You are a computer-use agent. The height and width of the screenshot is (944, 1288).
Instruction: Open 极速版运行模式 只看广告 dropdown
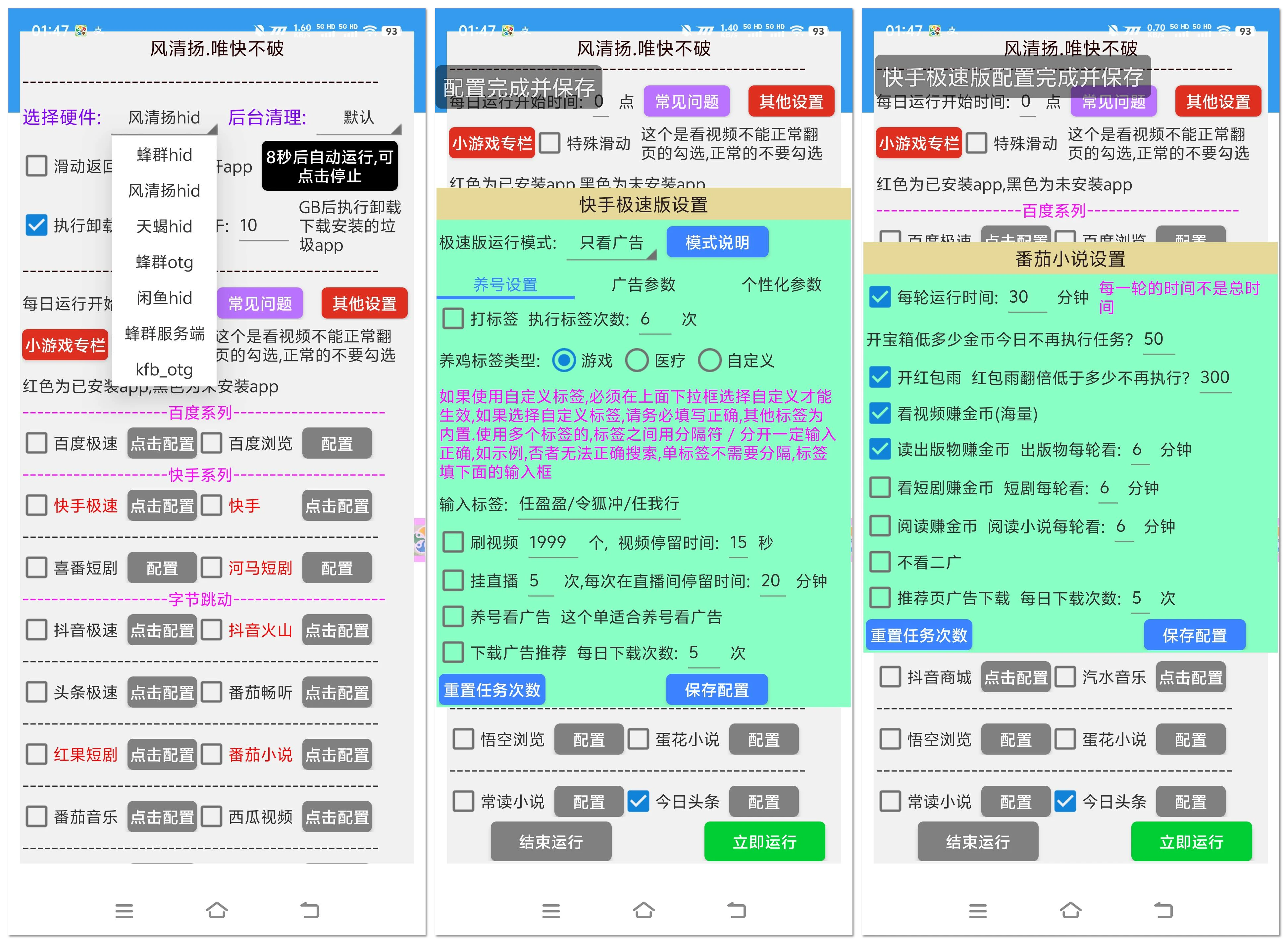611,243
